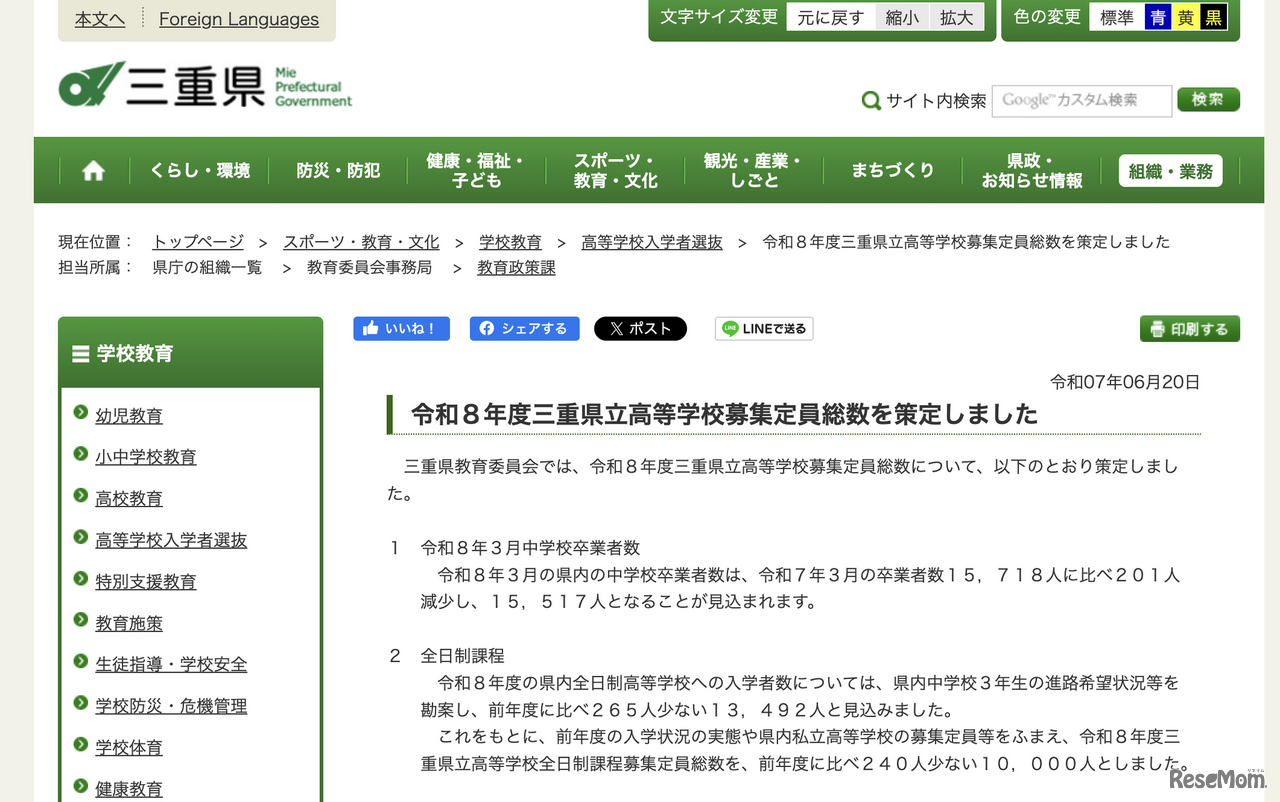1280x802 pixels.
Task: Open 高校教育 in sidebar
Action: click(x=129, y=499)
